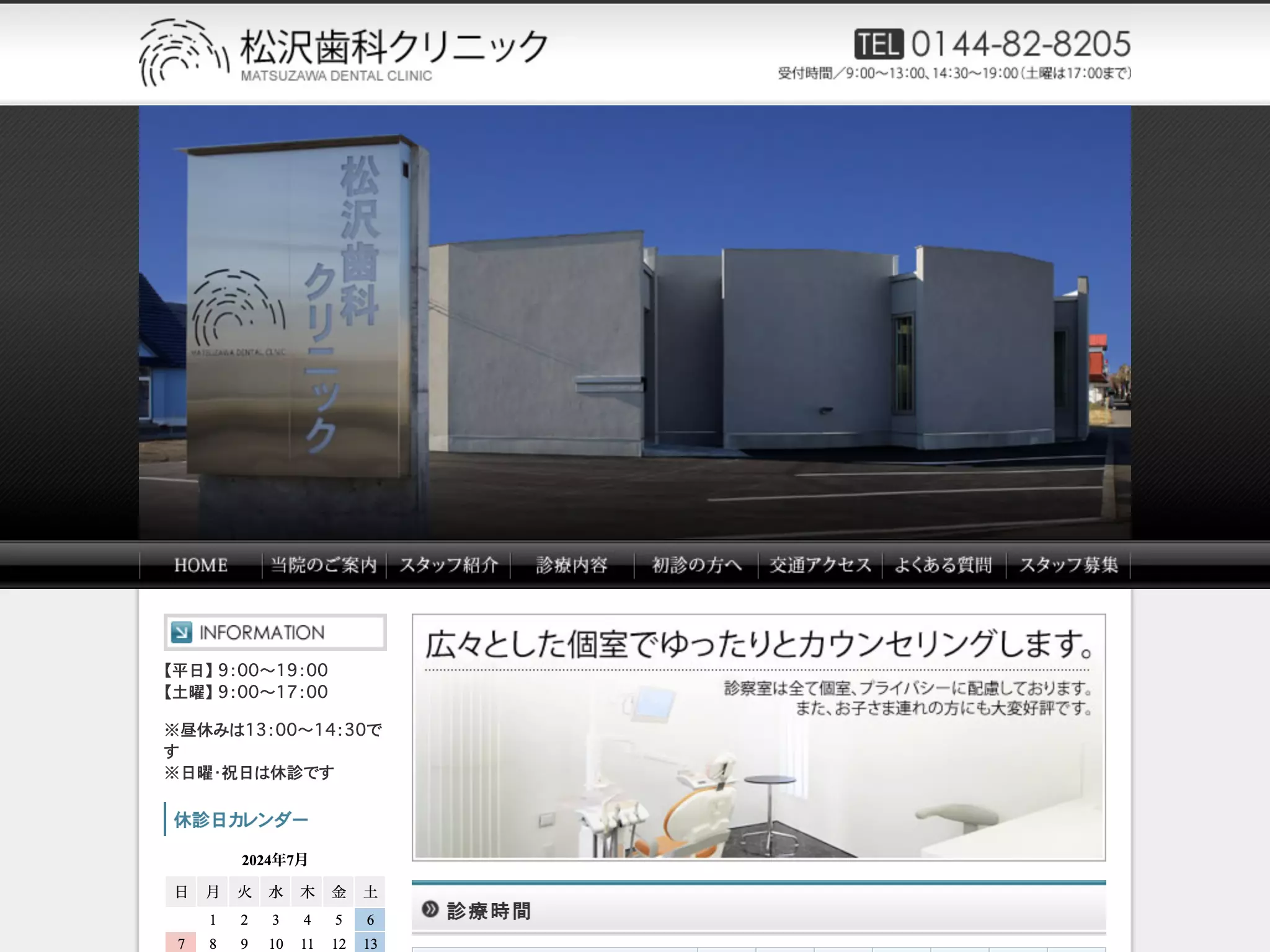Select calendar date 1
Viewport: 1270px width, 952px height.
coord(213,920)
